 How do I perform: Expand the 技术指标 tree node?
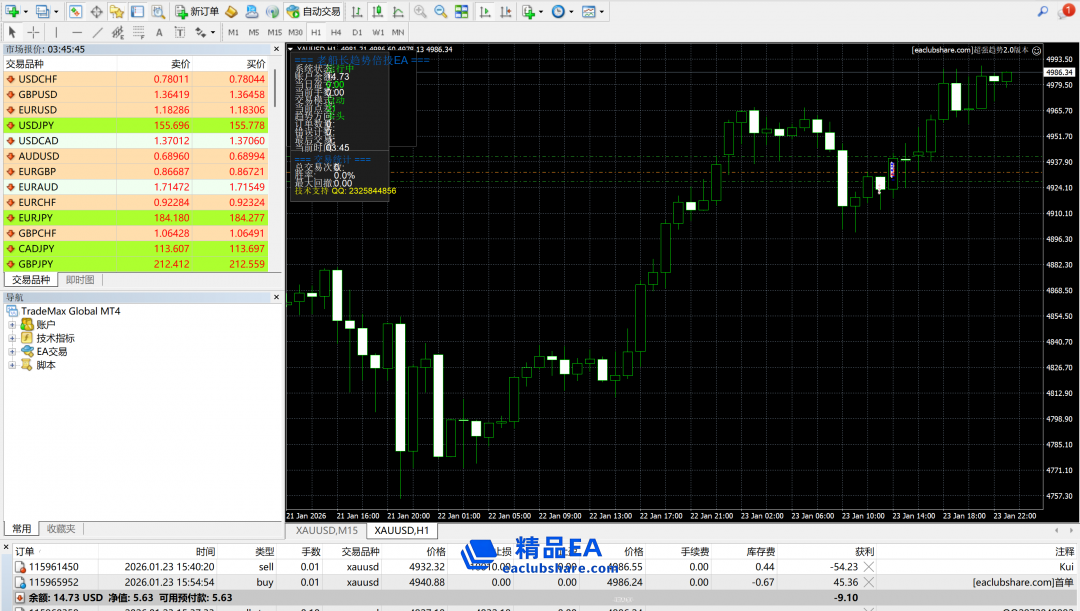pos(12,338)
